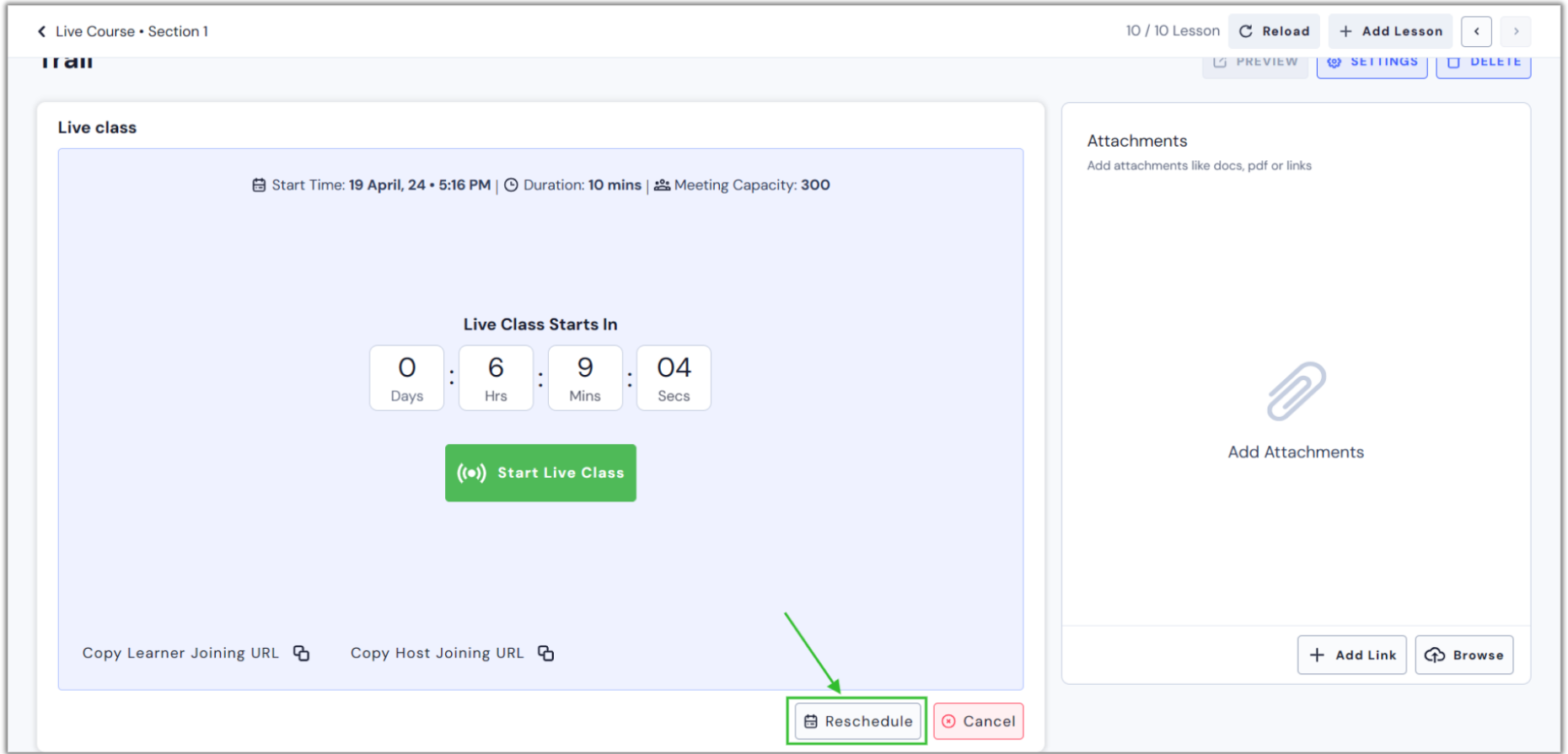Viewport: 1568px width, 754px height.
Task: Click the Secs countdown box
Action: point(674,377)
